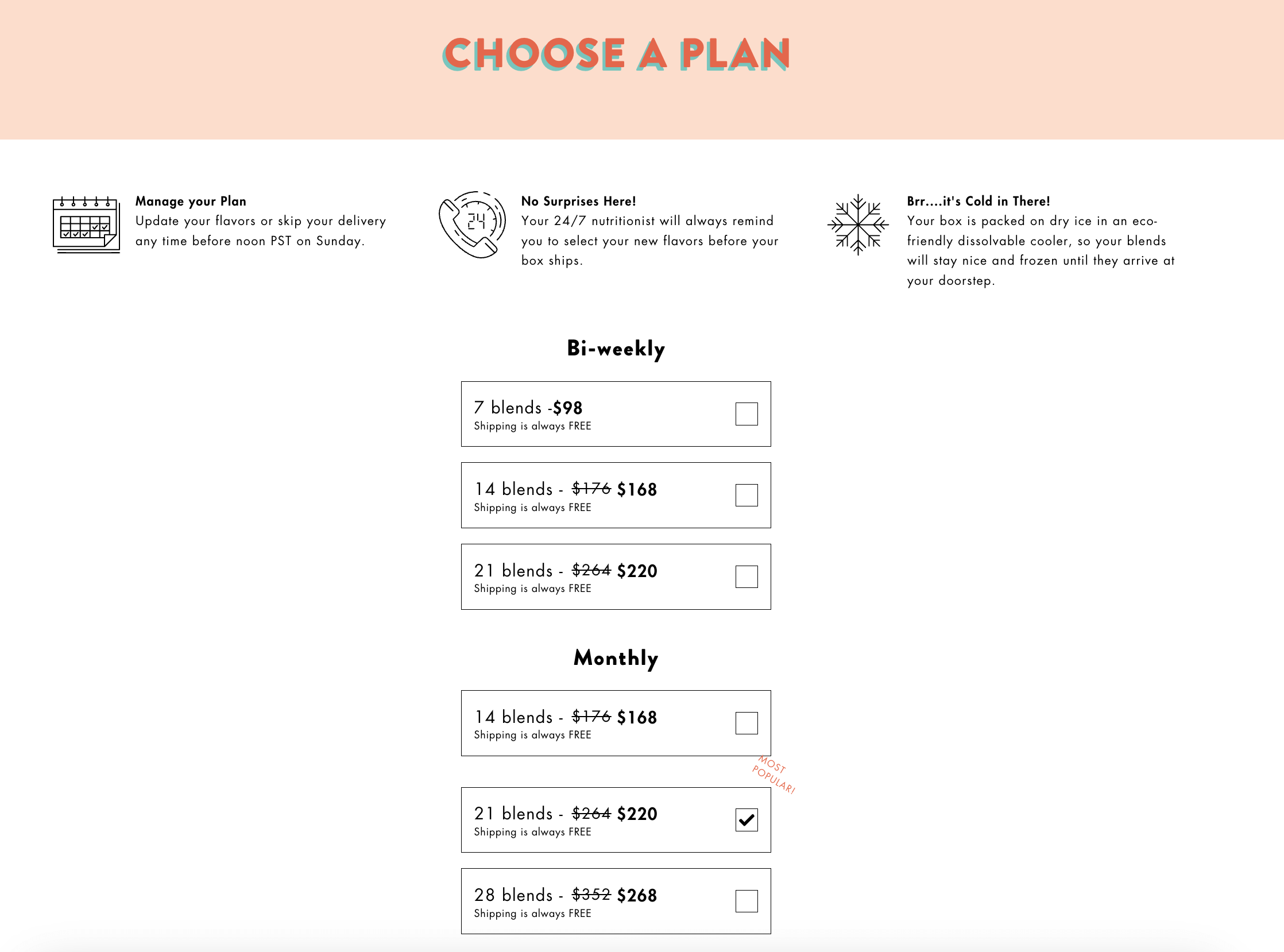The width and height of the screenshot is (1284, 952).
Task: Click the Monthly section heading
Action: [616, 658]
